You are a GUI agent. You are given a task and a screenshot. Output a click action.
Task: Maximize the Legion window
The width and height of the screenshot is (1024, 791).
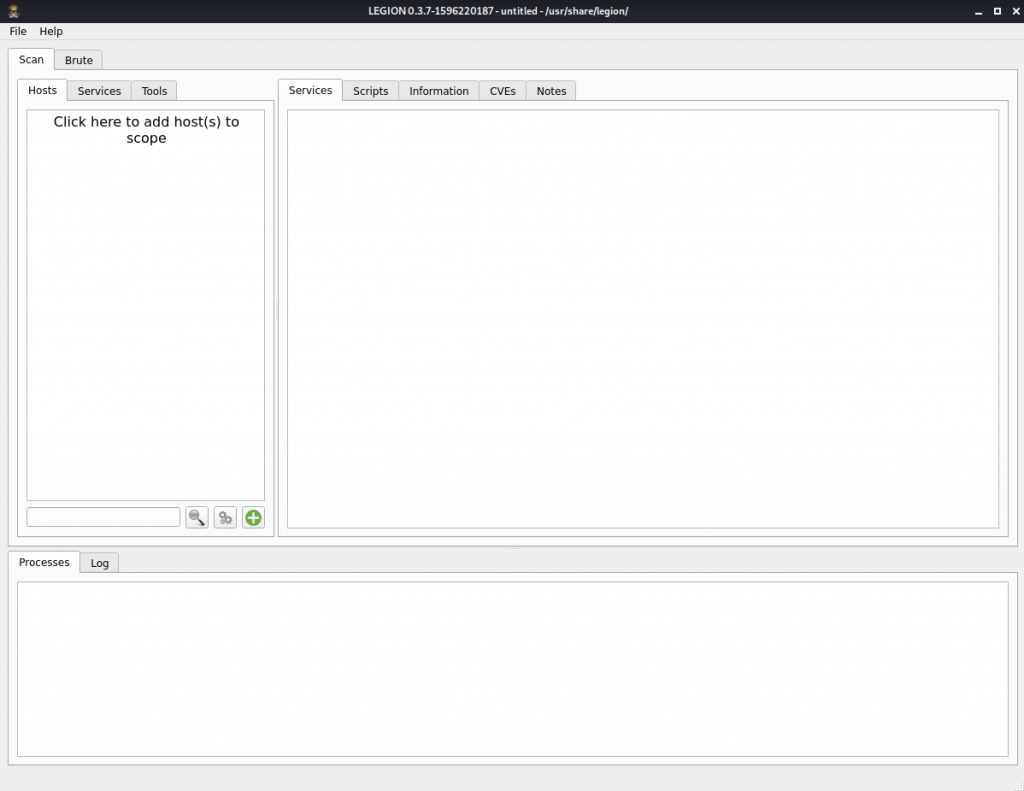997,11
